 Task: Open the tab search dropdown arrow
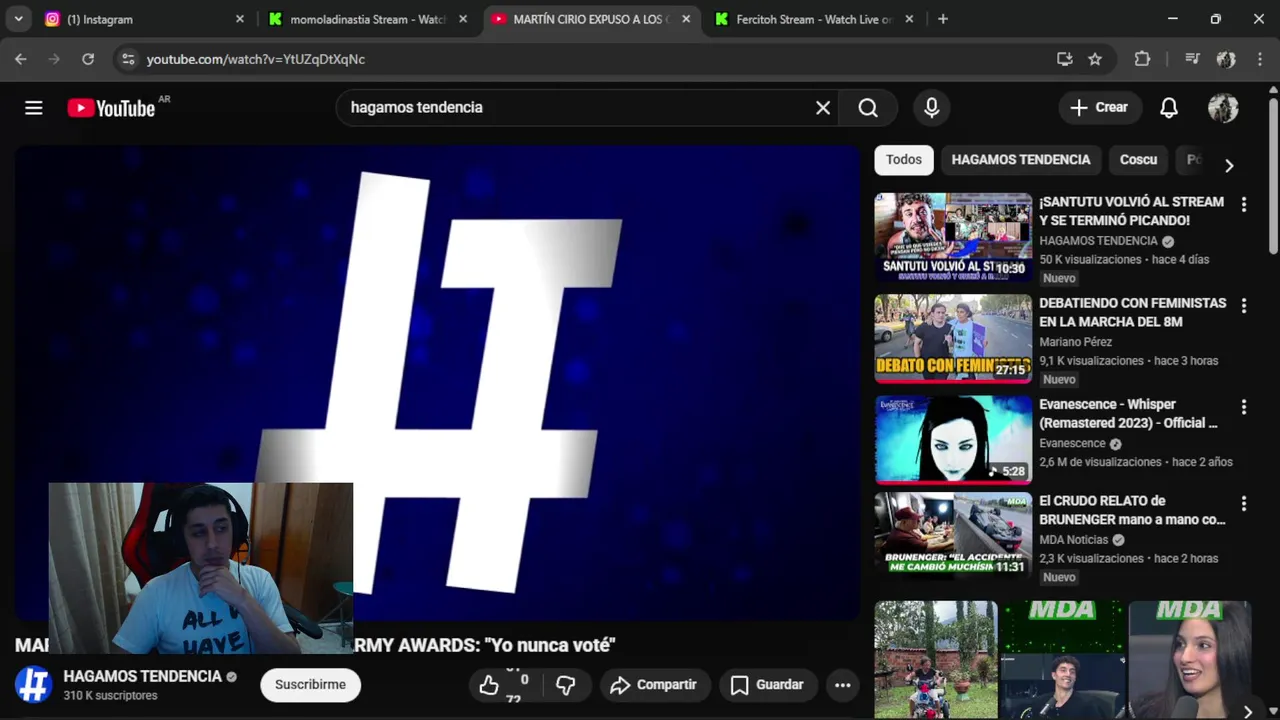[x=18, y=19]
